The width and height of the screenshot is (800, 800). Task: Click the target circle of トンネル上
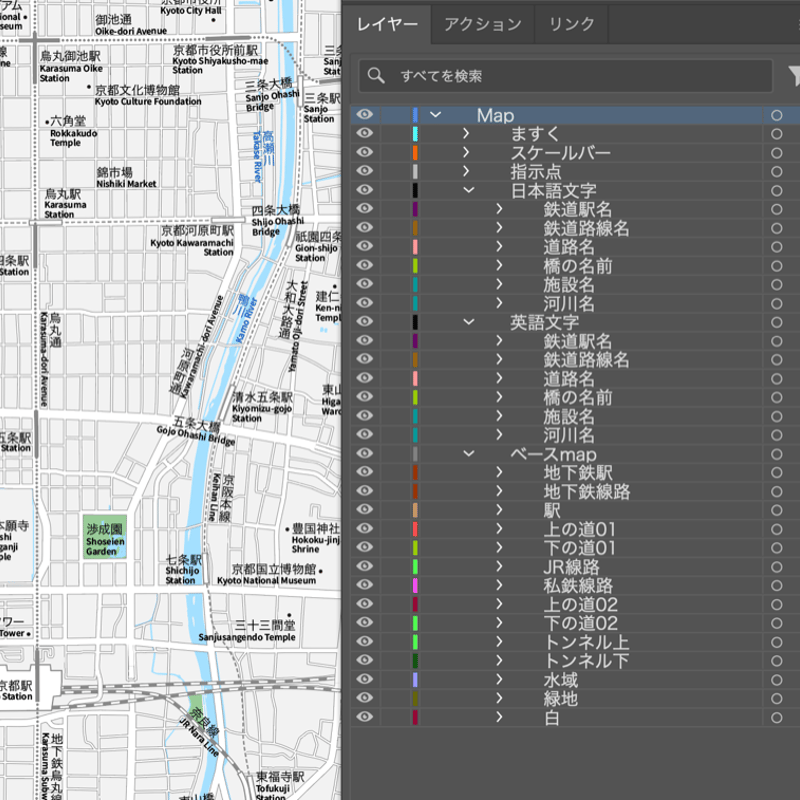click(776, 642)
